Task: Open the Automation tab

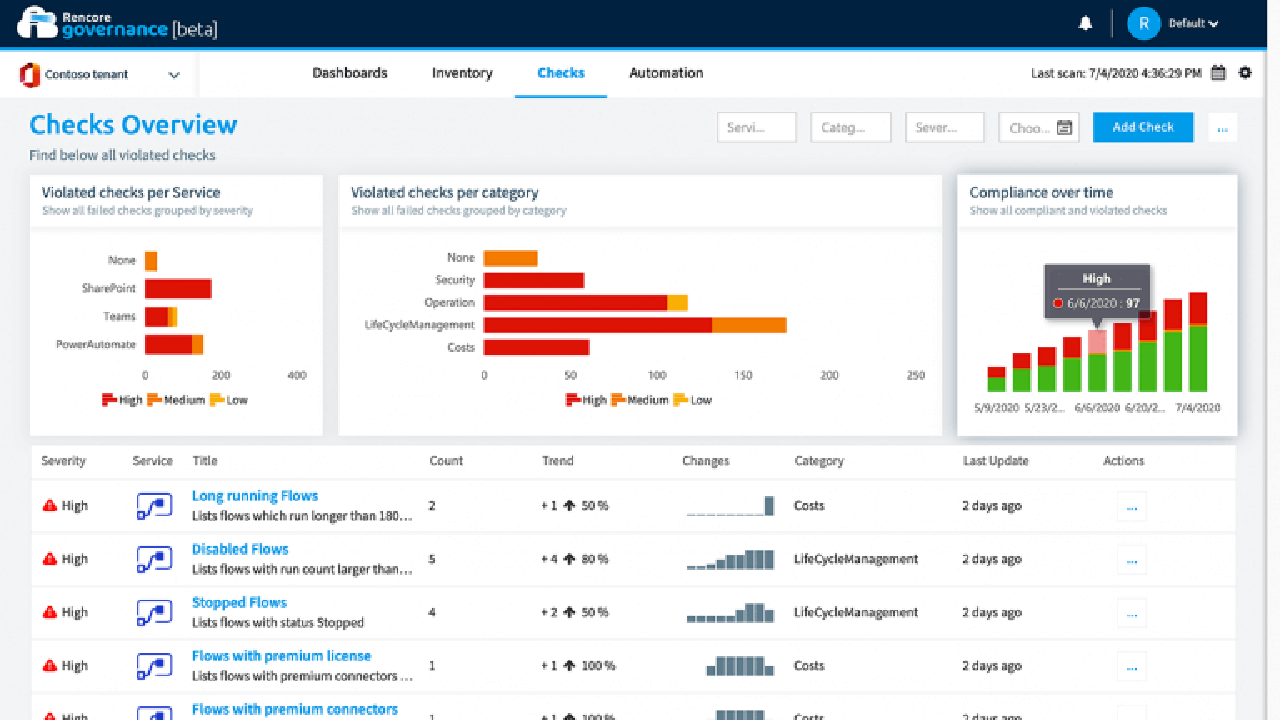Action: tap(666, 73)
